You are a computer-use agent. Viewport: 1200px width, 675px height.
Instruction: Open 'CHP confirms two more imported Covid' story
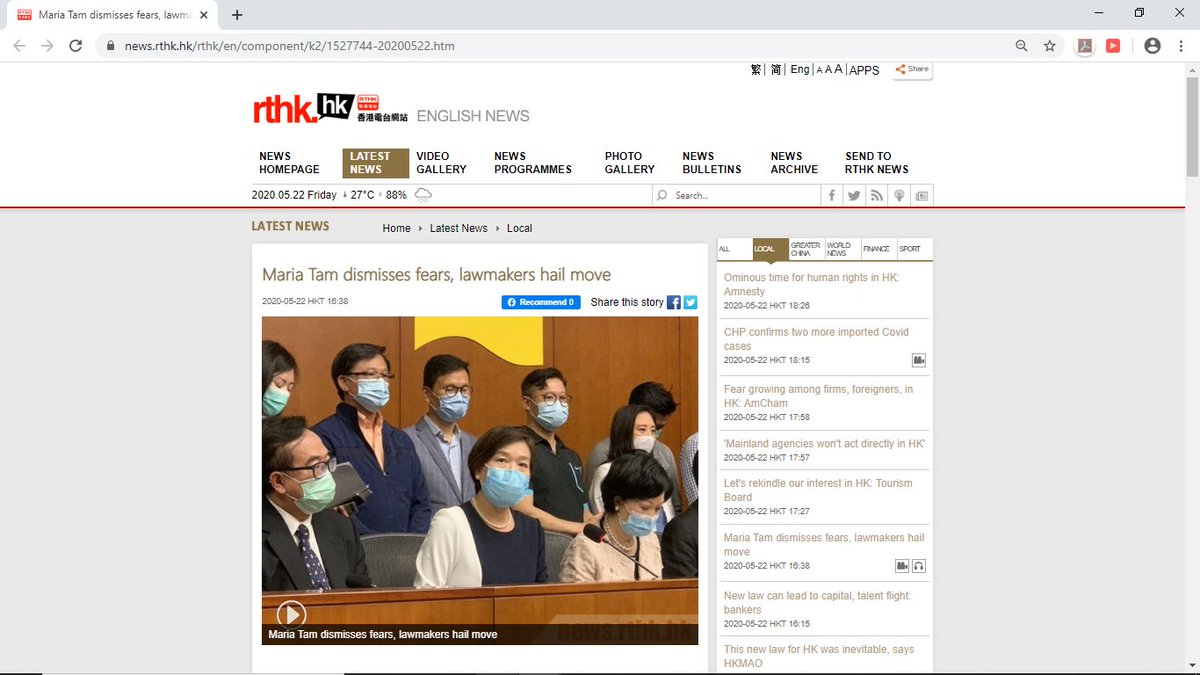click(816, 338)
